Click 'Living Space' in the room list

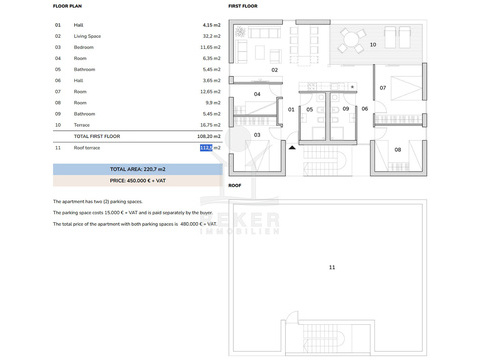tap(87, 36)
